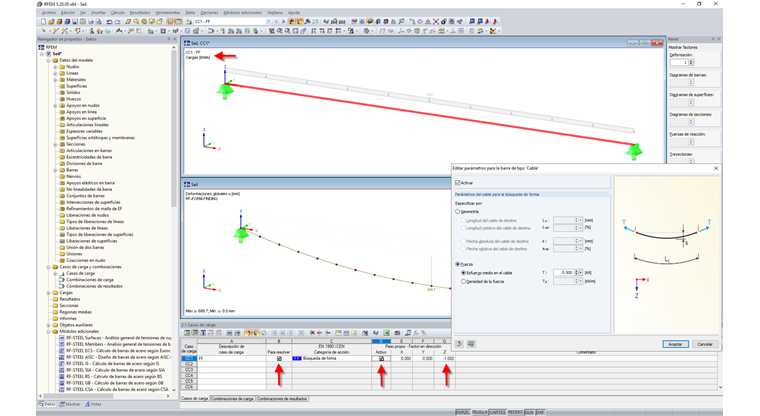Screen dimensions: 760x416
Task: Open the Archivo menu
Action: tap(49, 13)
